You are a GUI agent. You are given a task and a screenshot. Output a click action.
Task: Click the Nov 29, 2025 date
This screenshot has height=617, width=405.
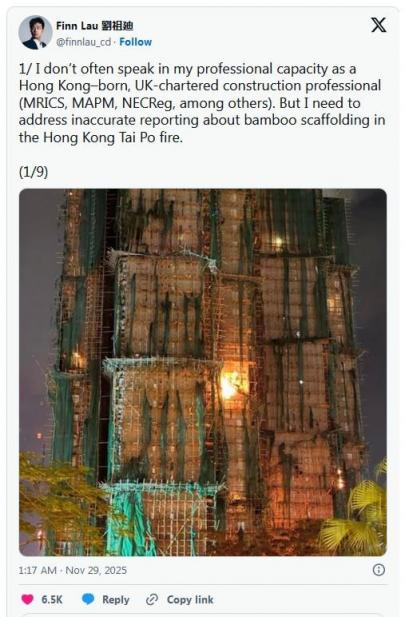[x=96, y=570]
